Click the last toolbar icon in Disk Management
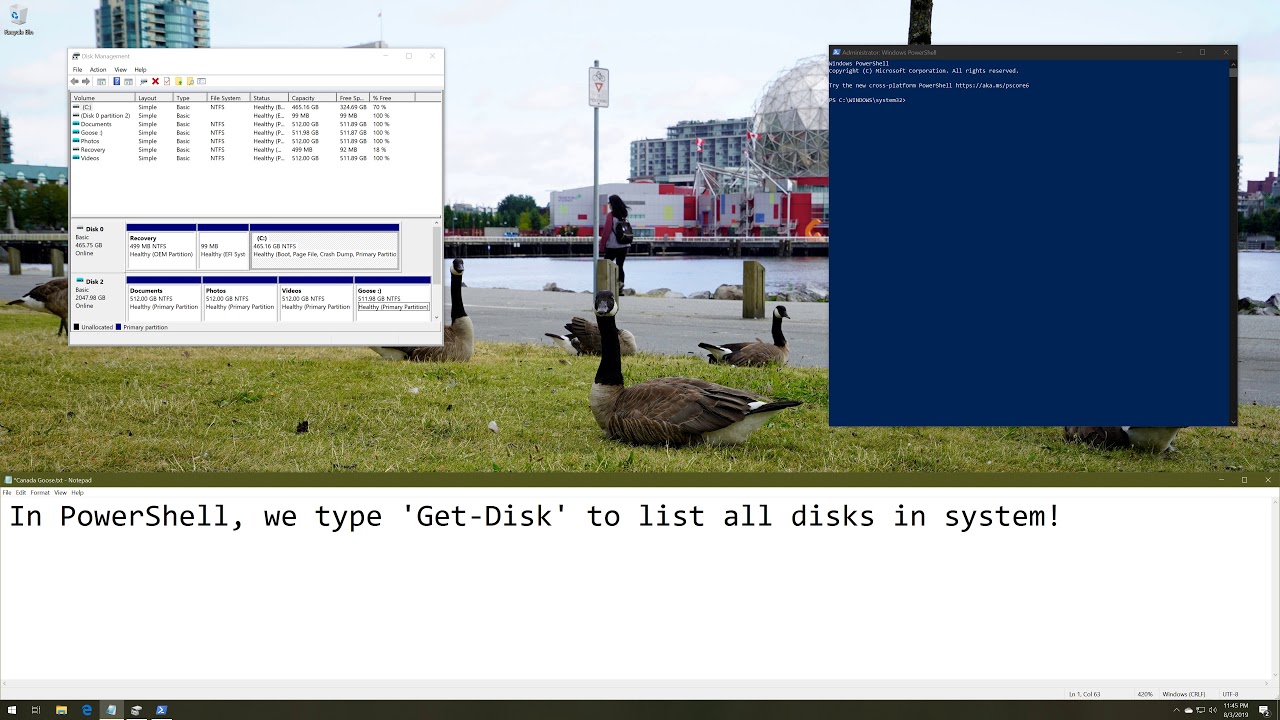This screenshot has width=1280, height=720. pyautogui.click(x=201, y=81)
